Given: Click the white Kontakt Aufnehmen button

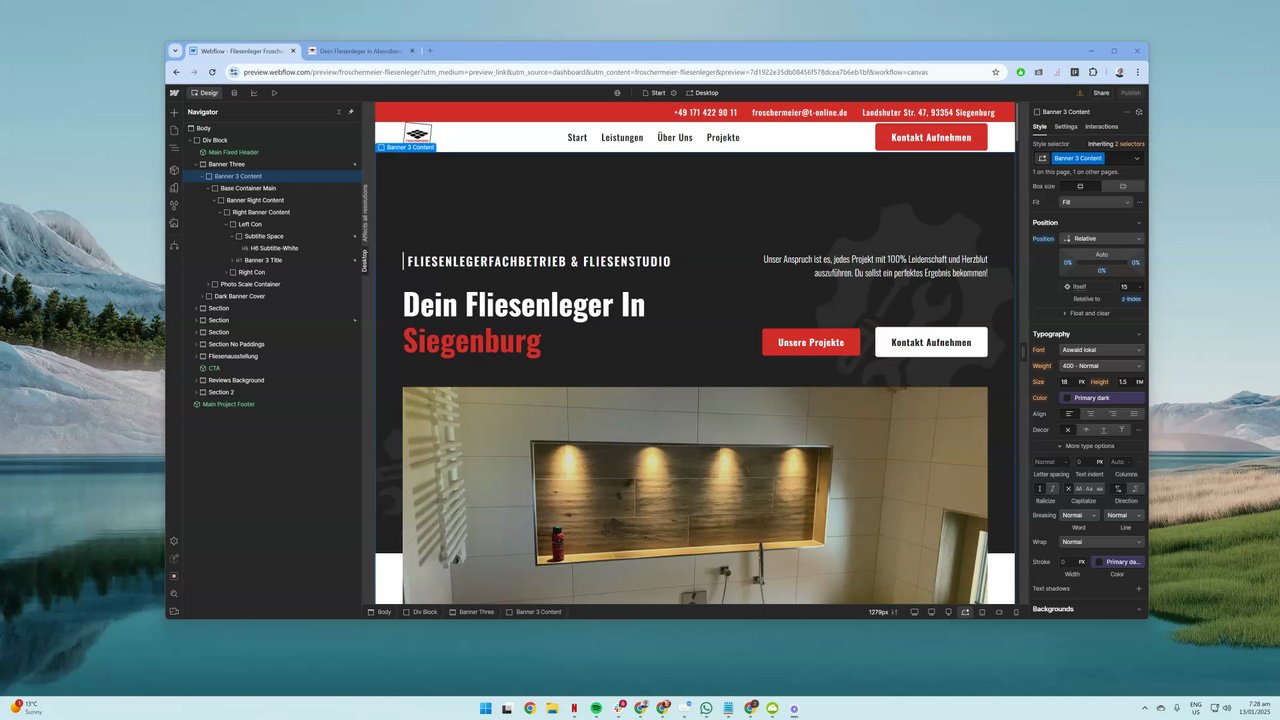Looking at the screenshot, I should point(931,342).
